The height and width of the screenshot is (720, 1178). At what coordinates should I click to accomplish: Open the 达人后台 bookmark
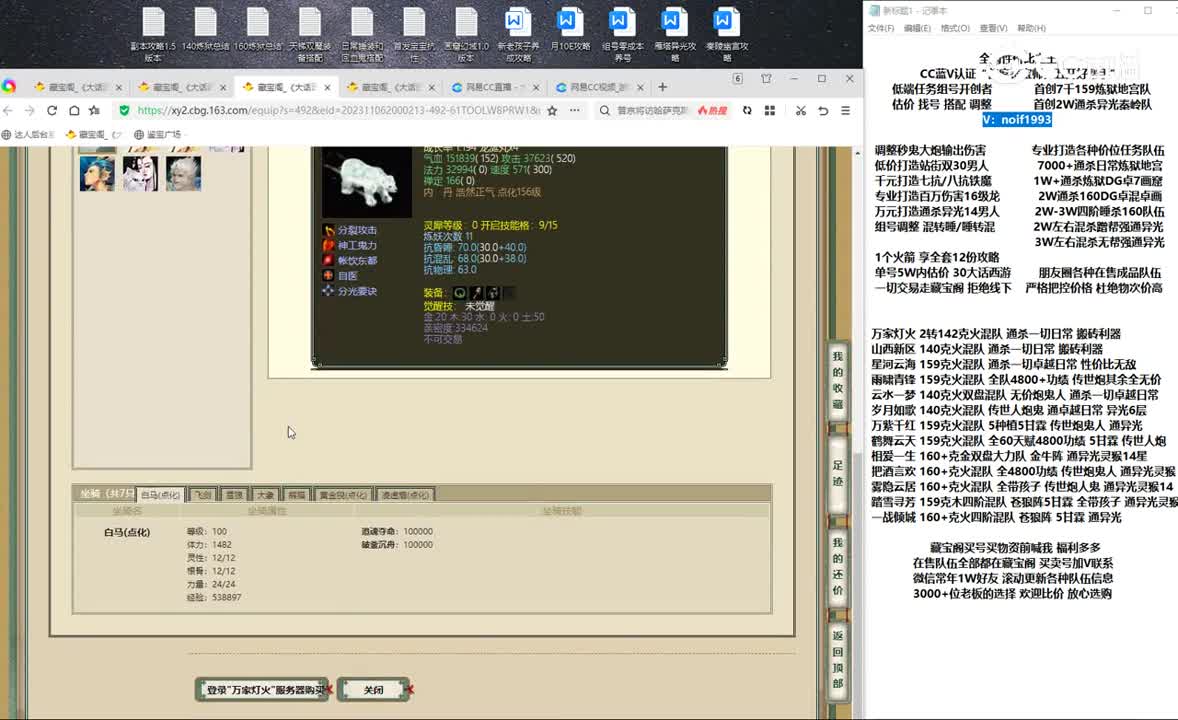point(29,135)
